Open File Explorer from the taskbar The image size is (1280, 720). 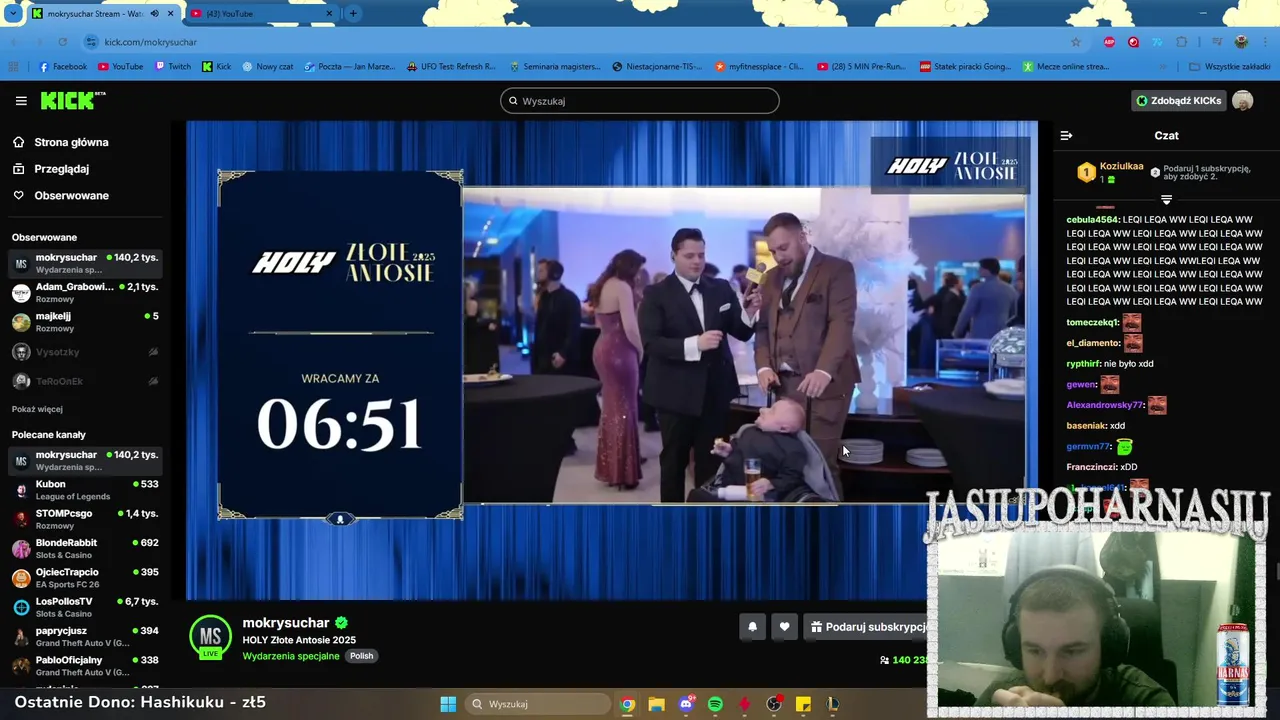click(x=656, y=704)
